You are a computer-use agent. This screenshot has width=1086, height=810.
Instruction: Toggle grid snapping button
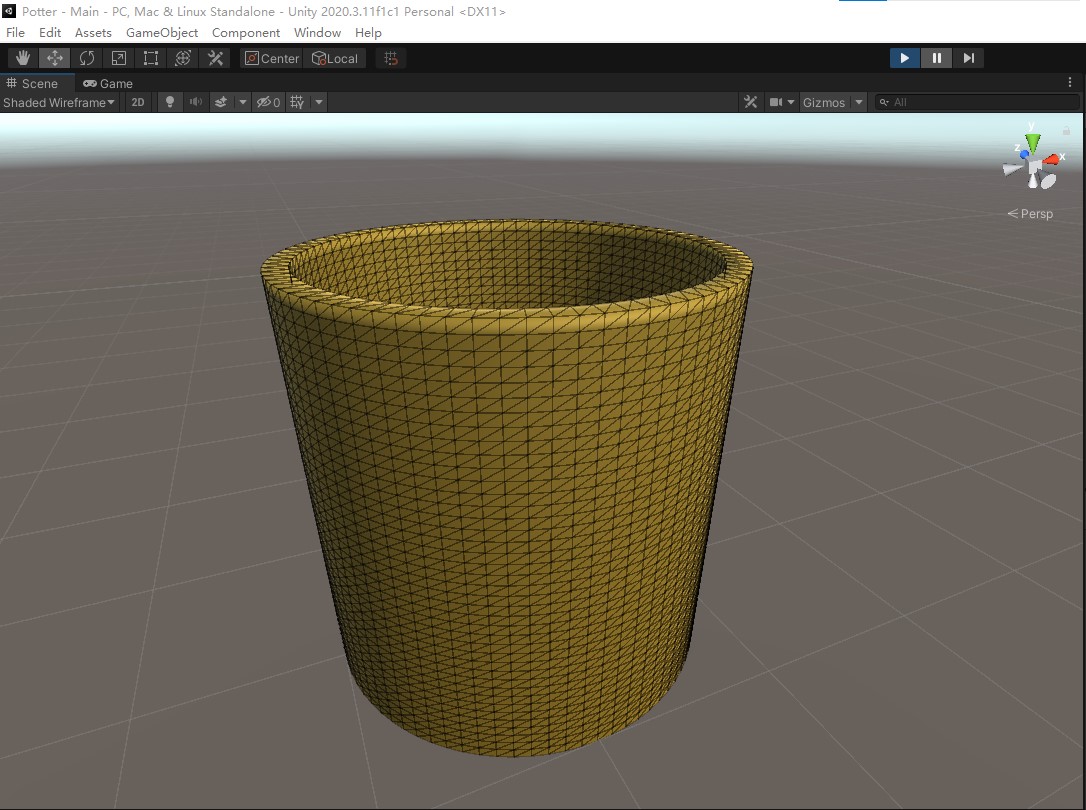pos(391,58)
